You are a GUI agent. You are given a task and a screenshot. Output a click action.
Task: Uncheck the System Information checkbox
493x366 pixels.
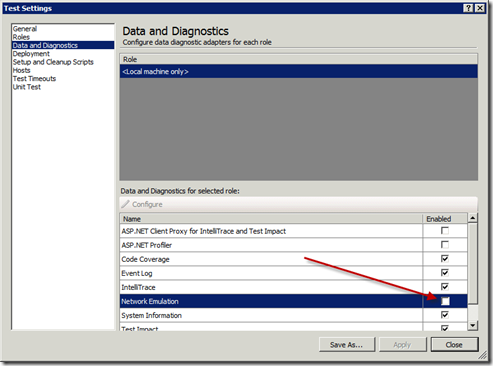tap(445, 315)
